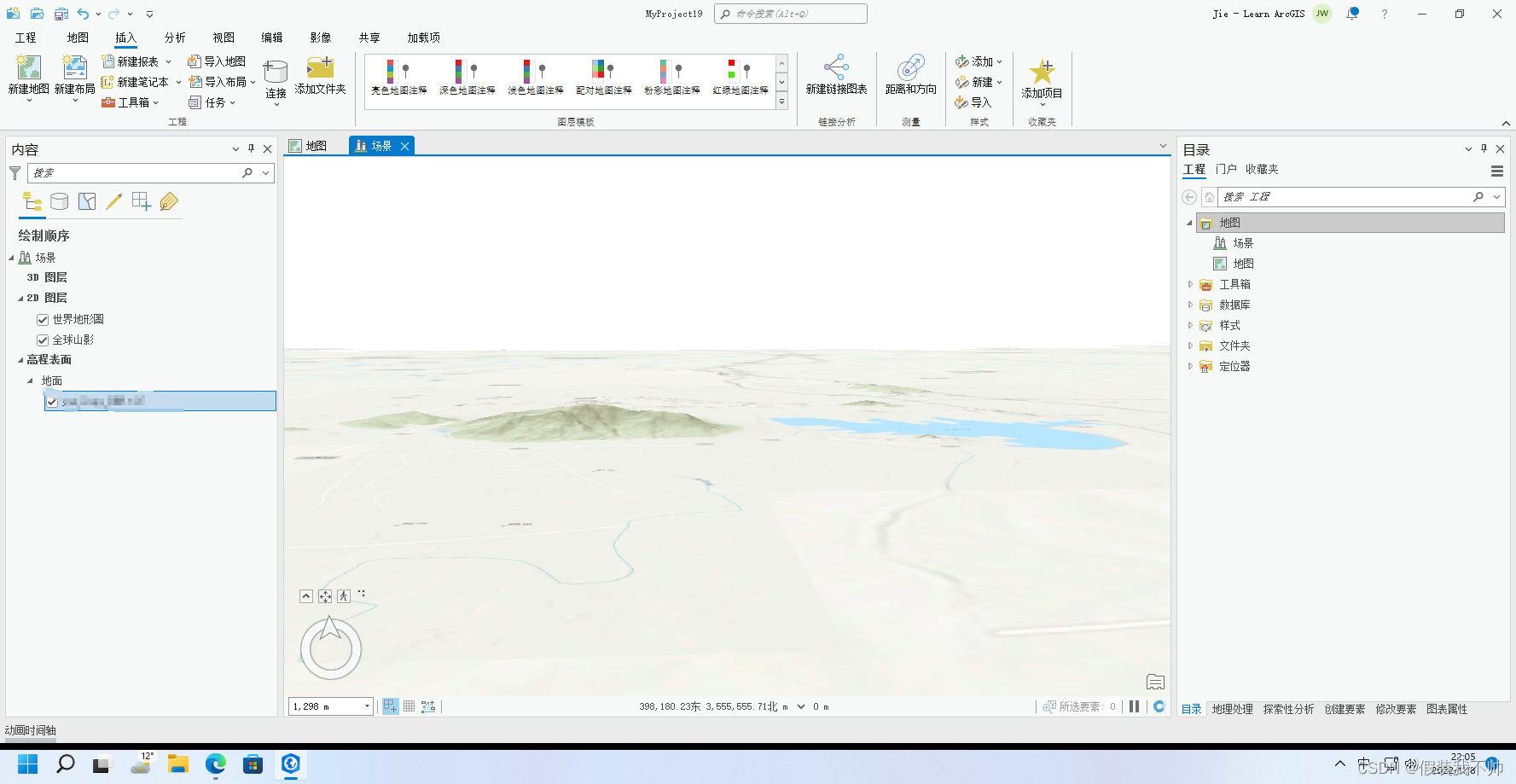Image resolution: width=1516 pixels, height=784 pixels.
Task: Uncheck the 全球山影 layer
Action: tap(42, 340)
